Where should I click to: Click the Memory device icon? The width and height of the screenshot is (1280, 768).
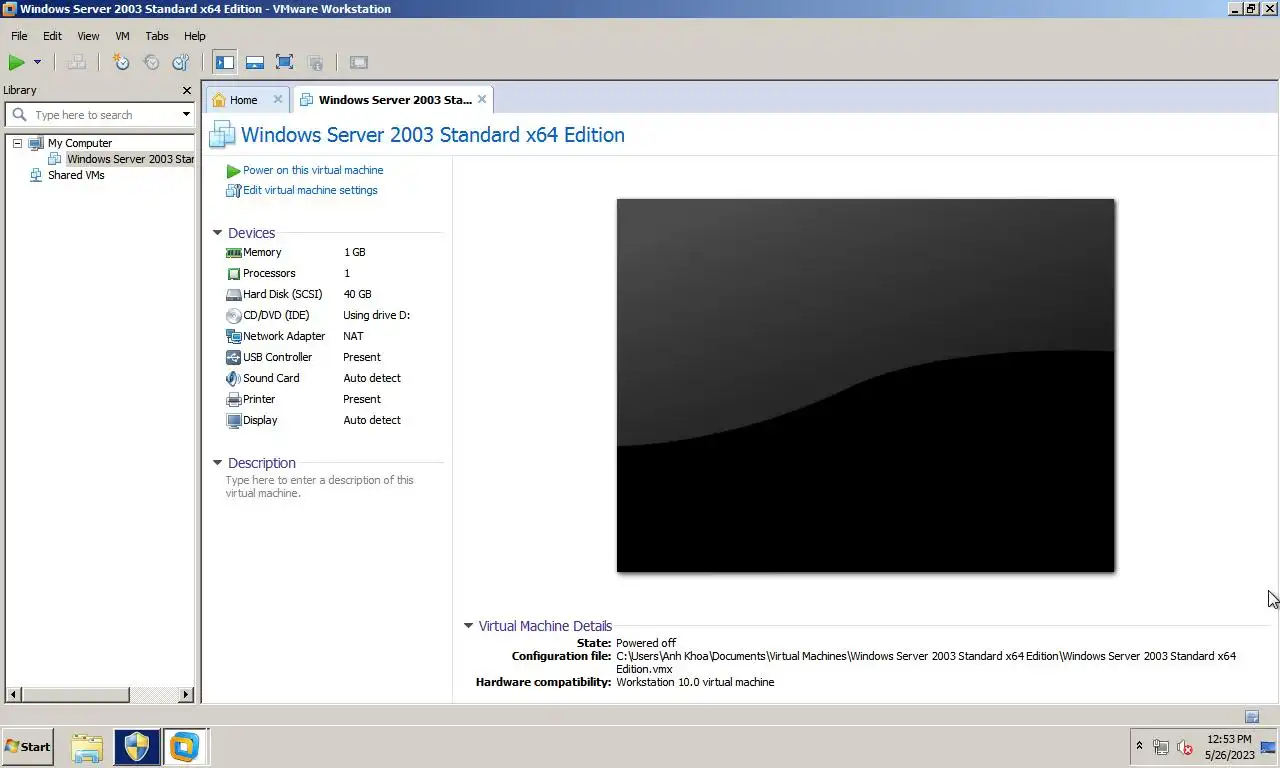[234, 253]
